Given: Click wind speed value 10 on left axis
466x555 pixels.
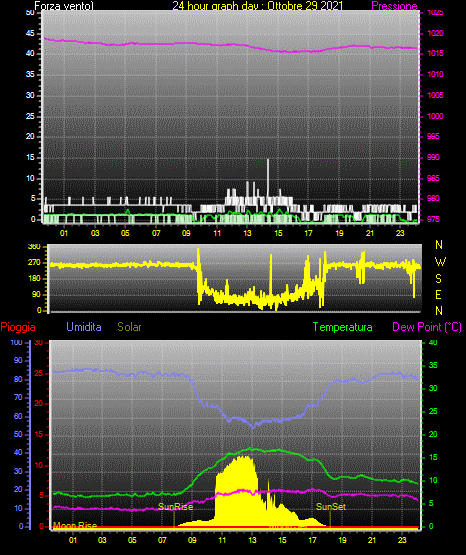Looking at the screenshot, I should [x=30, y=178].
